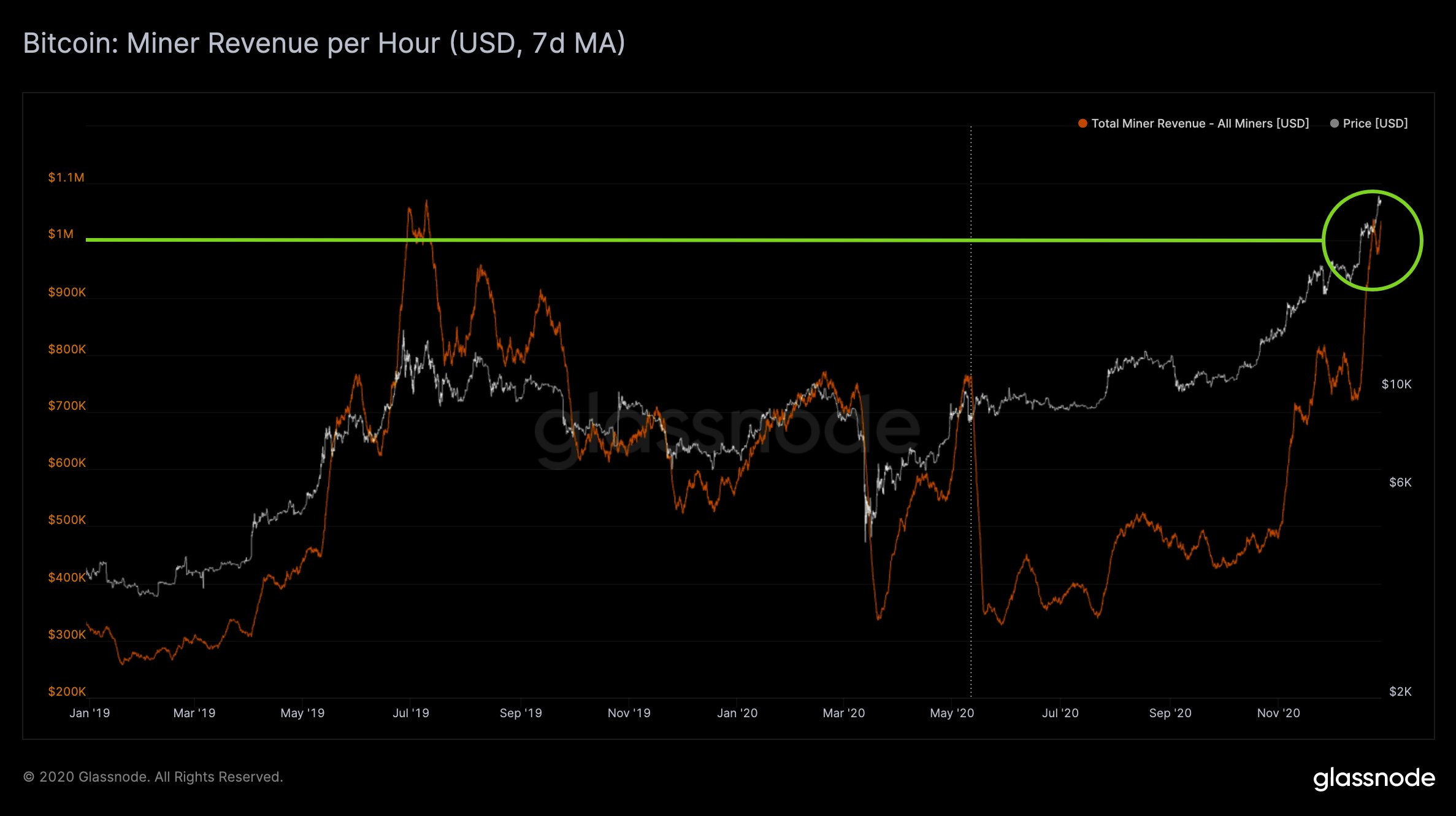
Task: Click the $2K right price axis label
Action: pos(1400,691)
